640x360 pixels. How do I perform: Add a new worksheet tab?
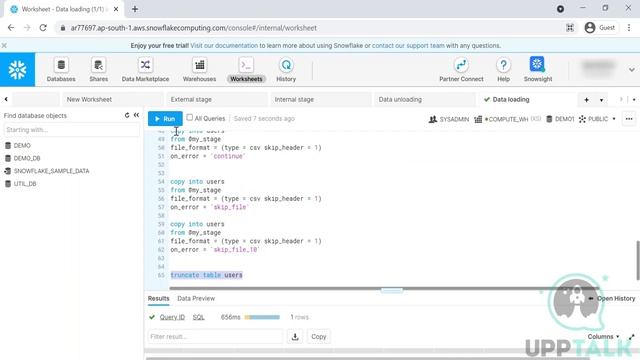click(x=587, y=100)
